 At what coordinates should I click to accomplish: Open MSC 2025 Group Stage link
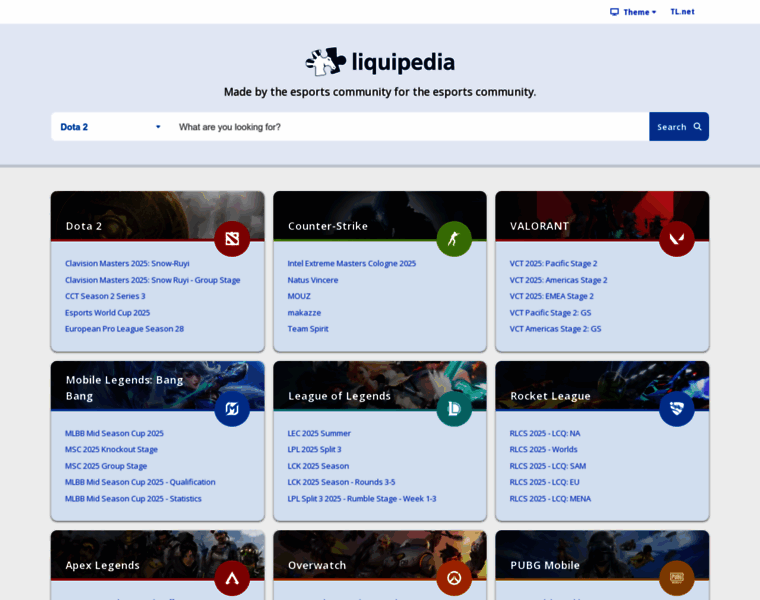click(x=106, y=466)
